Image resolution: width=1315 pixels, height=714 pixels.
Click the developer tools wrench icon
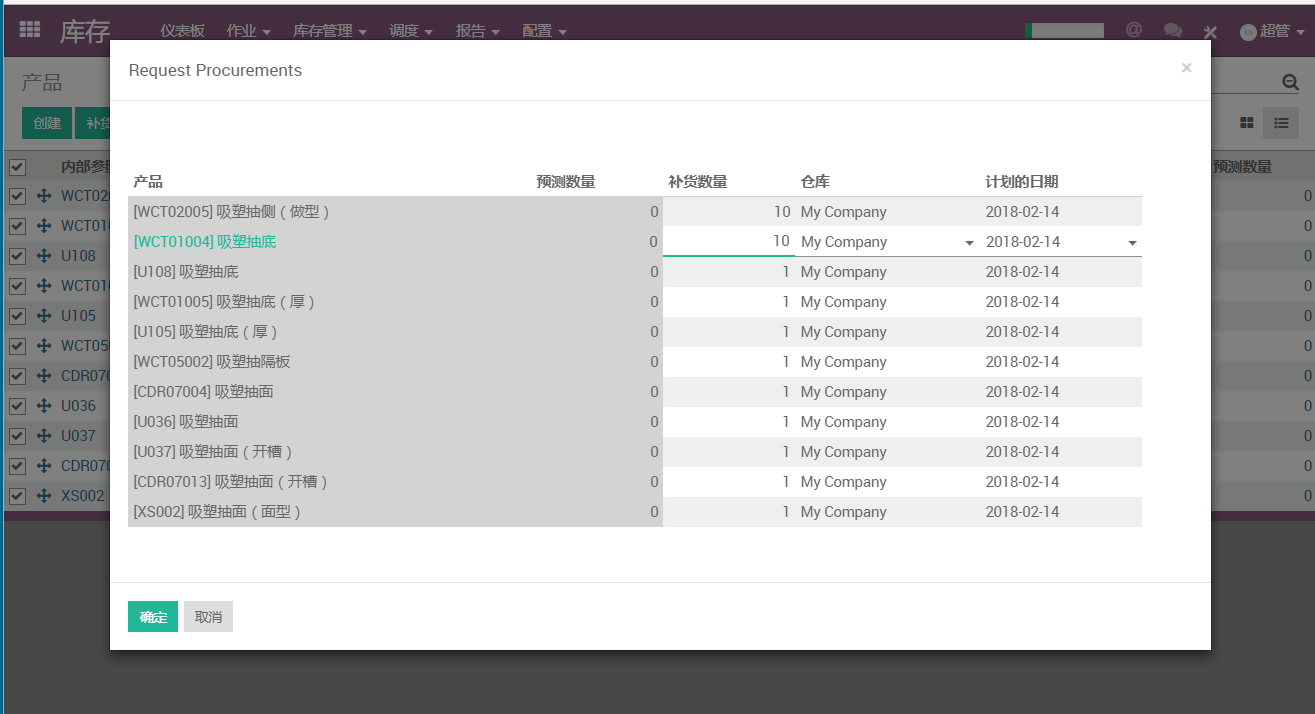tap(1210, 32)
